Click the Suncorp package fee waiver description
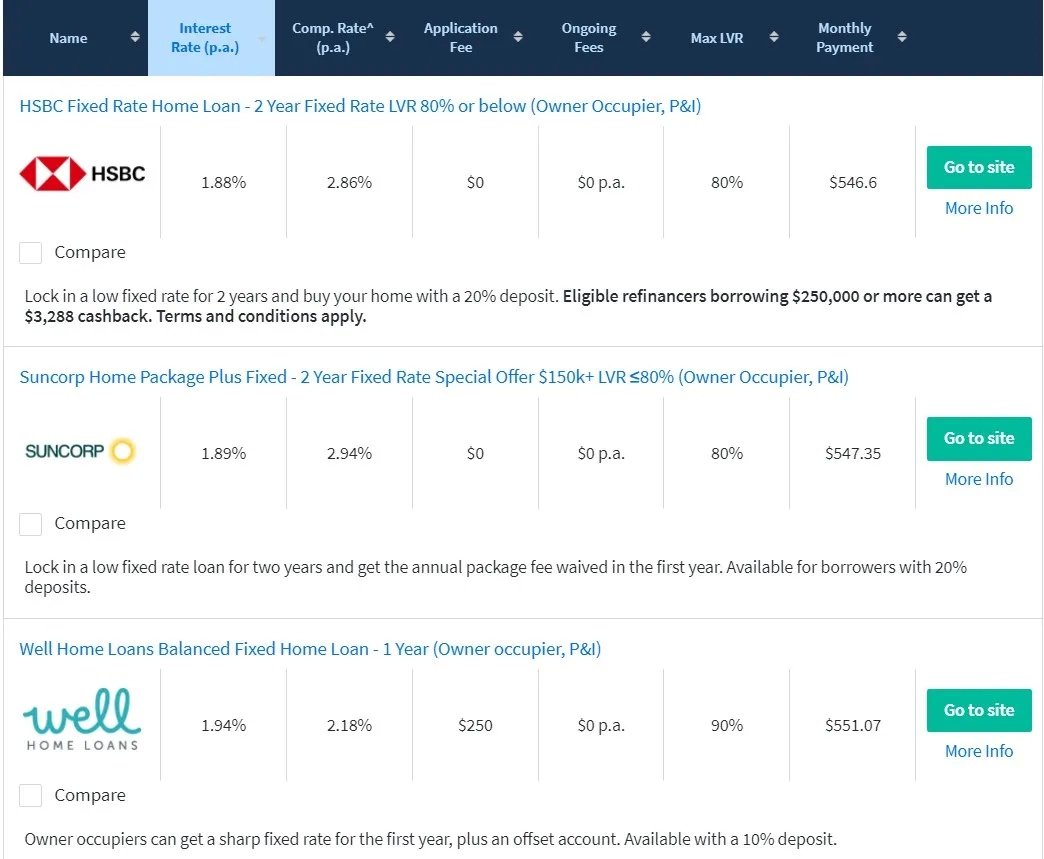The image size is (1044, 859). pyautogui.click(x=495, y=577)
